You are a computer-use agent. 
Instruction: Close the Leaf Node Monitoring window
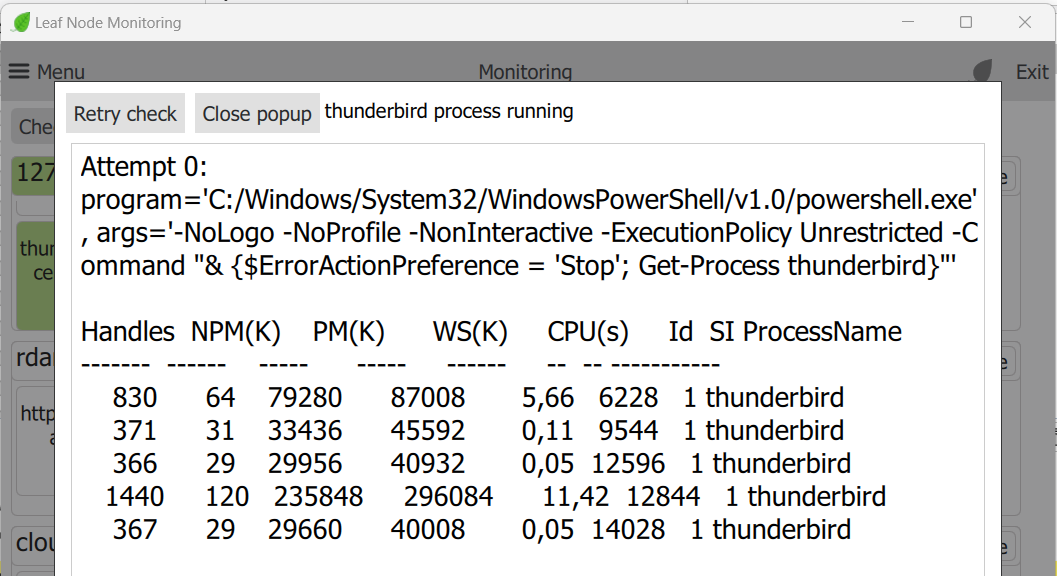(x=1024, y=22)
